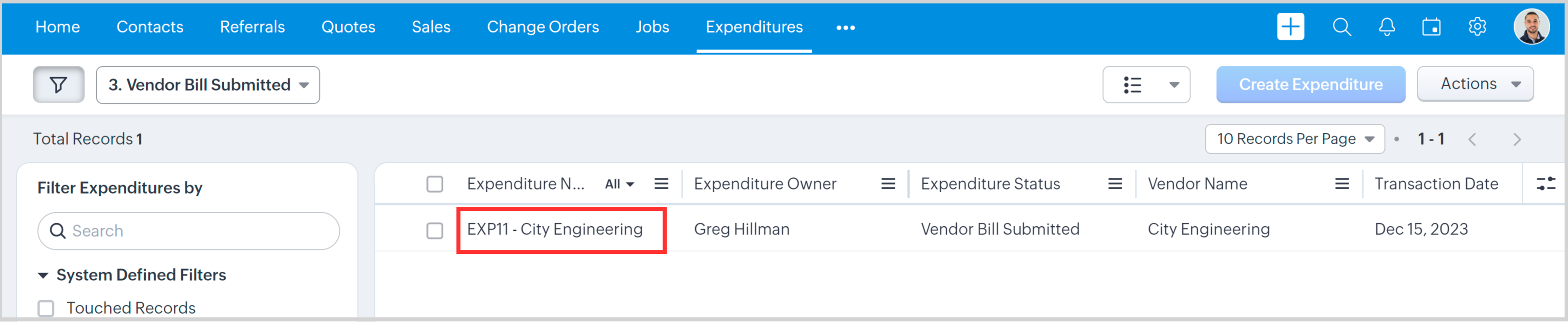The image size is (1568, 322).
Task: Check the select-all records checkbox
Action: click(x=435, y=184)
